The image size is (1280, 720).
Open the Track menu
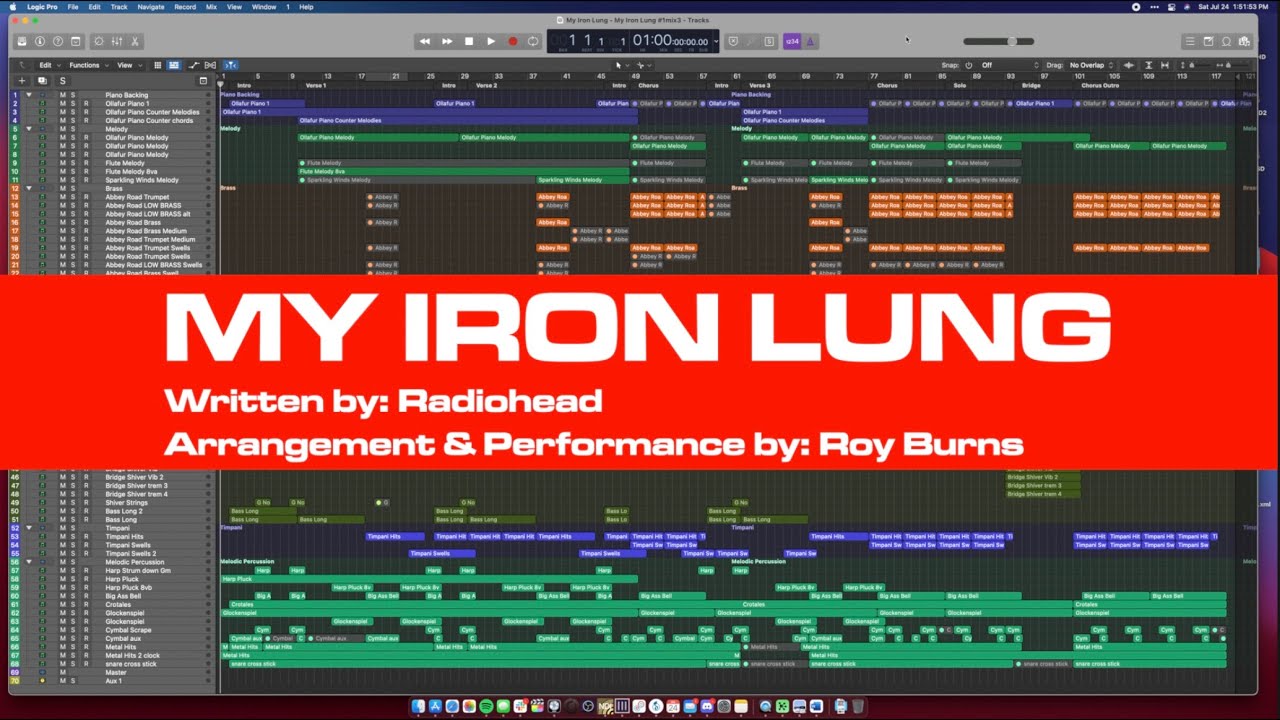click(119, 7)
